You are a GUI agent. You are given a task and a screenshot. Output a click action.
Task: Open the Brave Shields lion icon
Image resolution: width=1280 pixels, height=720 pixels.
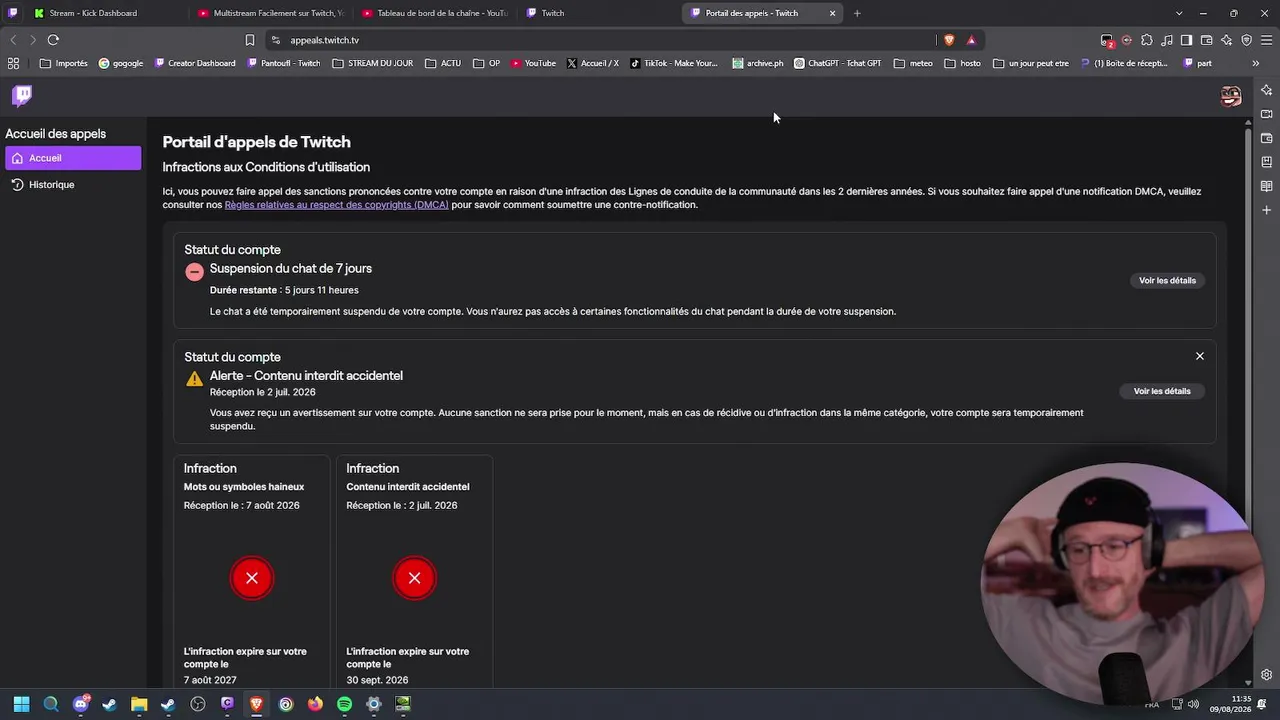point(949,40)
